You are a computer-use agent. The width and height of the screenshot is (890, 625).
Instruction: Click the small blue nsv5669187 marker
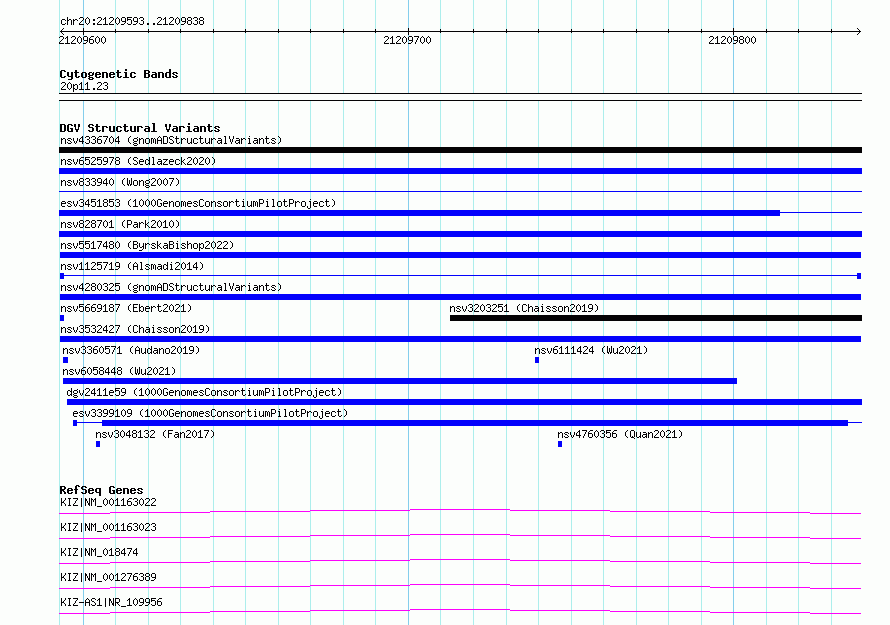tap(62, 318)
